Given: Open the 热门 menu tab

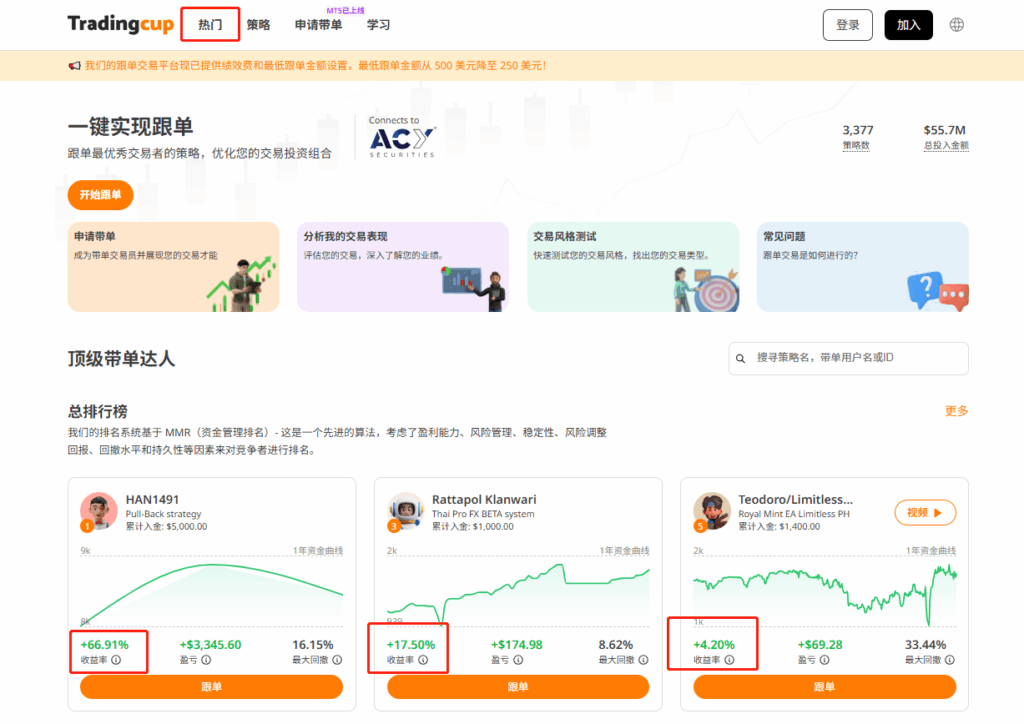Looking at the screenshot, I should point(210,25).
